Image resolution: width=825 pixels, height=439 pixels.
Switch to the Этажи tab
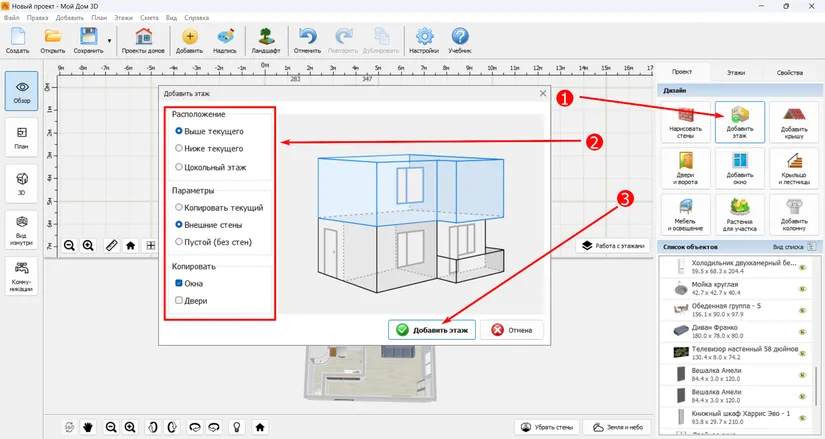click(x=736, y=73)
